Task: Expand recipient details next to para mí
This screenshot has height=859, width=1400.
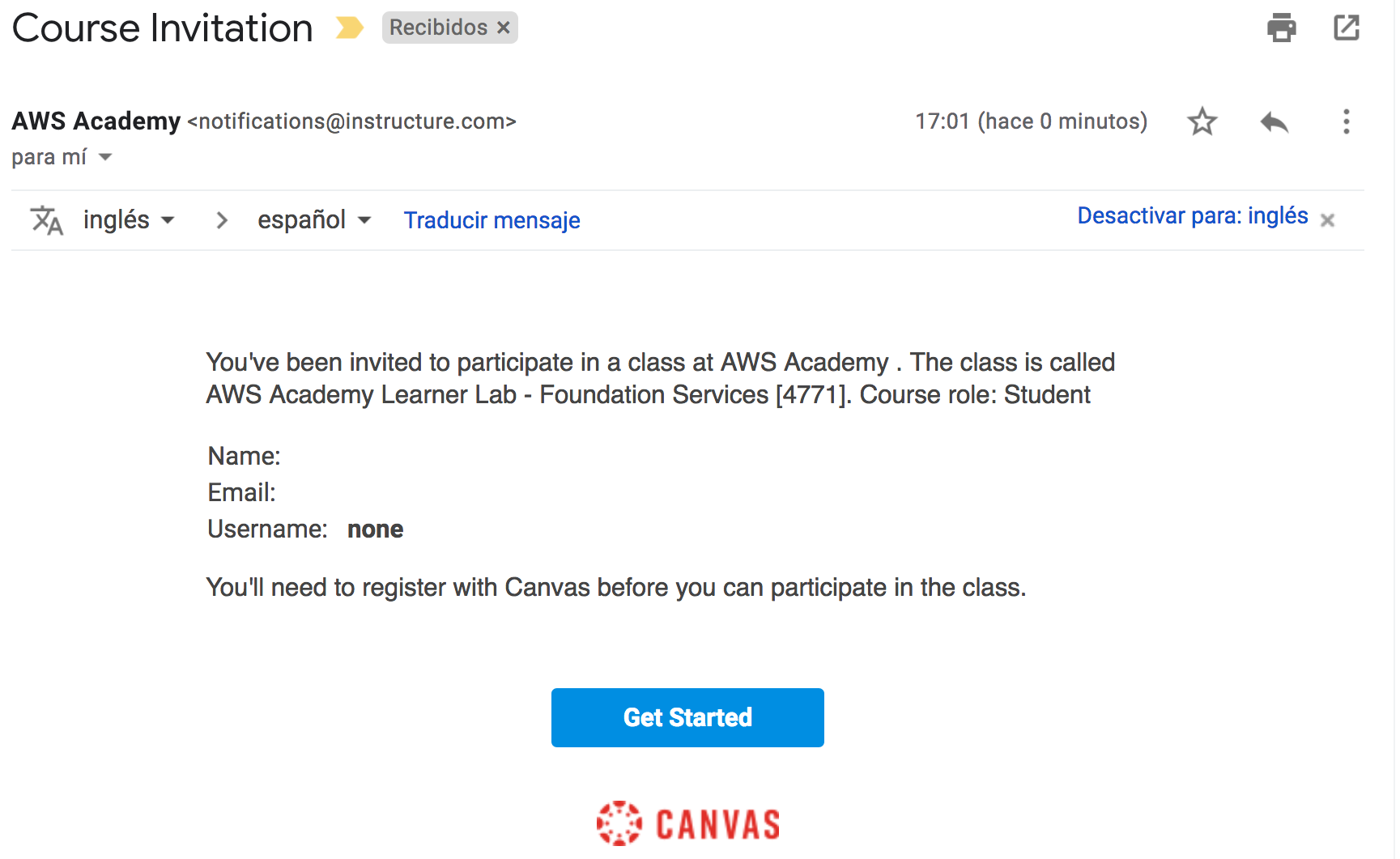Action: coord(105,157)
